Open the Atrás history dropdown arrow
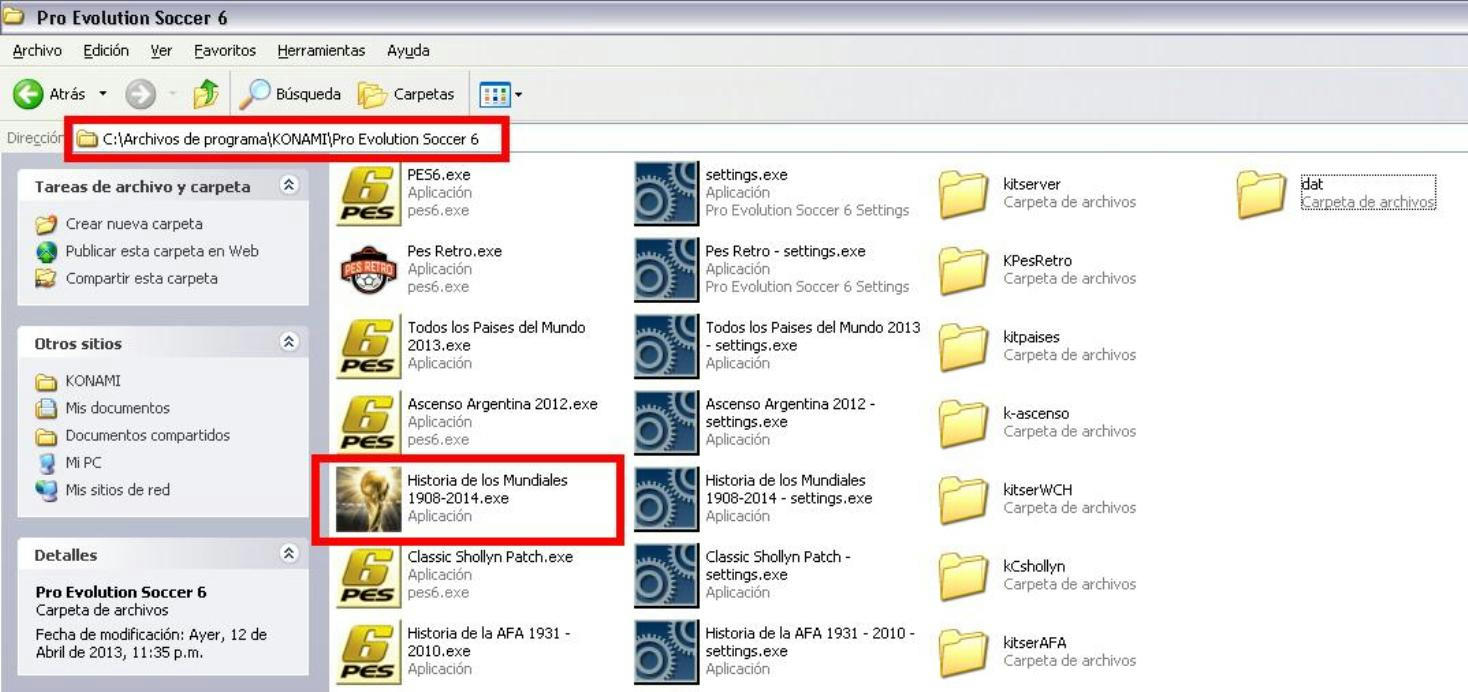 pyautogui.click(x=102, y=95)
